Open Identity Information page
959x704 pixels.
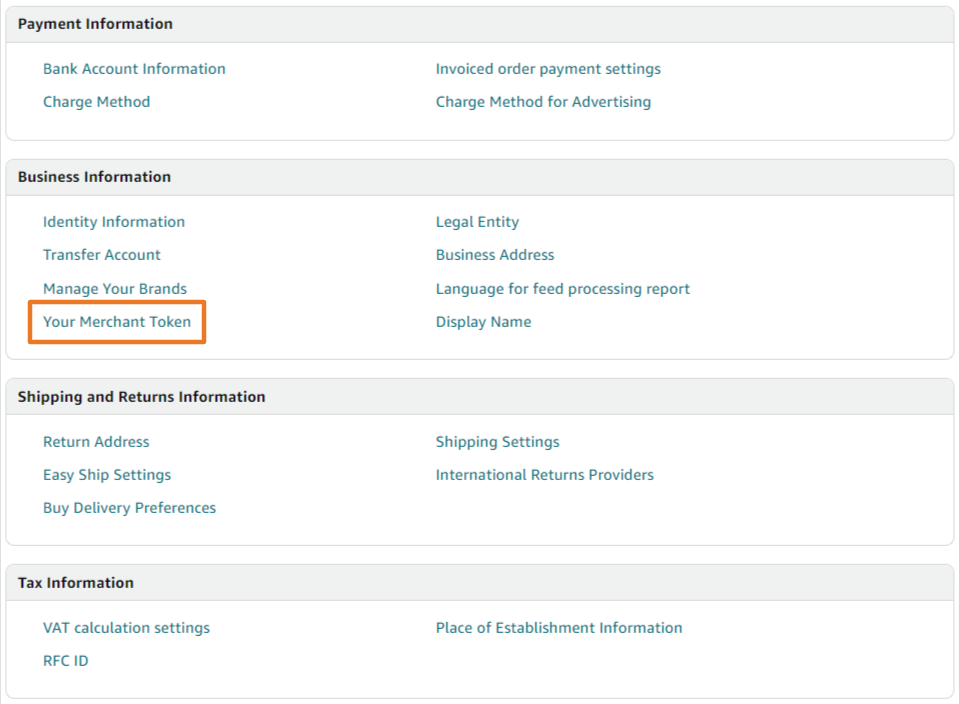[114, 222]
